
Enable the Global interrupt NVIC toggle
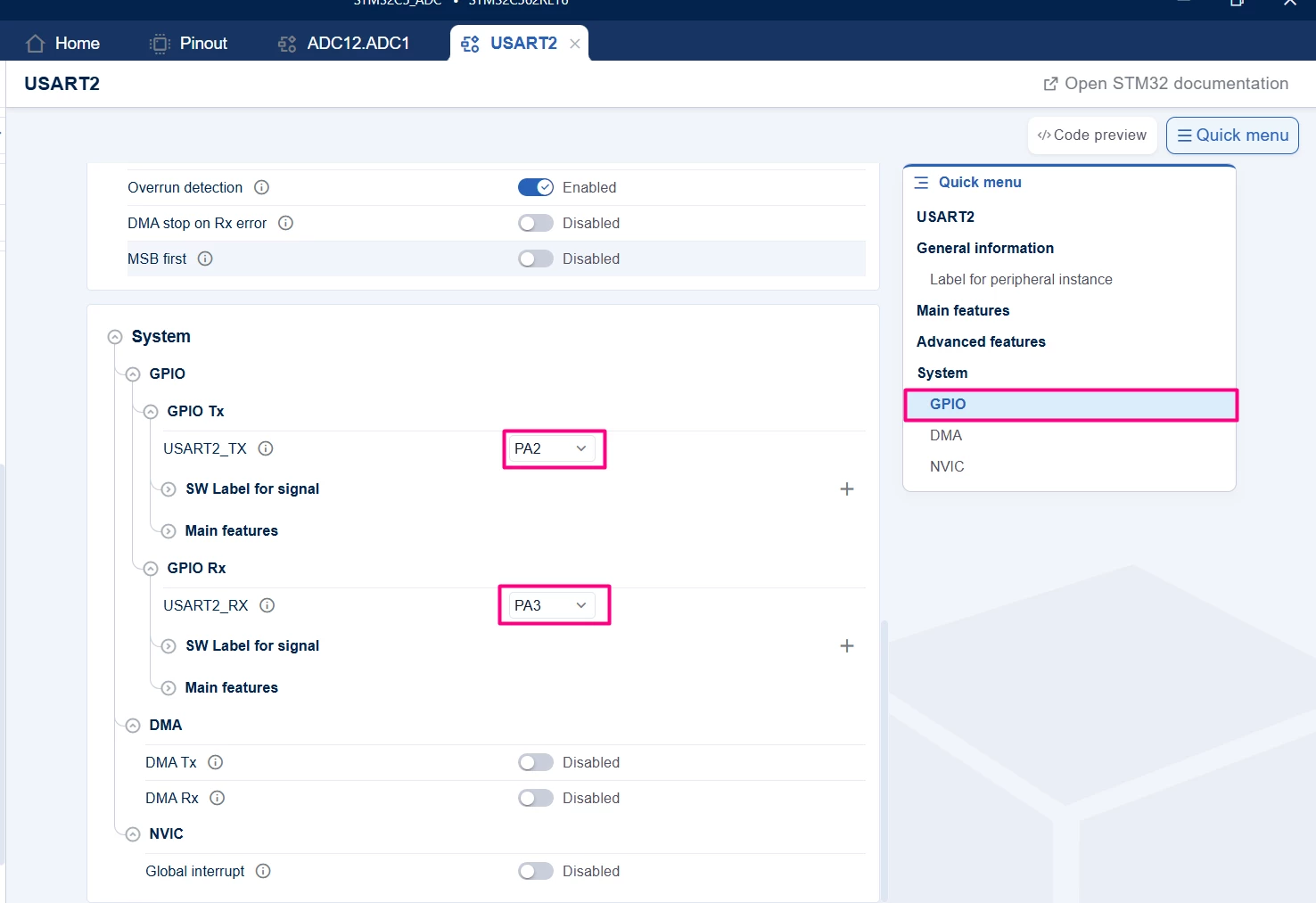click(536, 871)
